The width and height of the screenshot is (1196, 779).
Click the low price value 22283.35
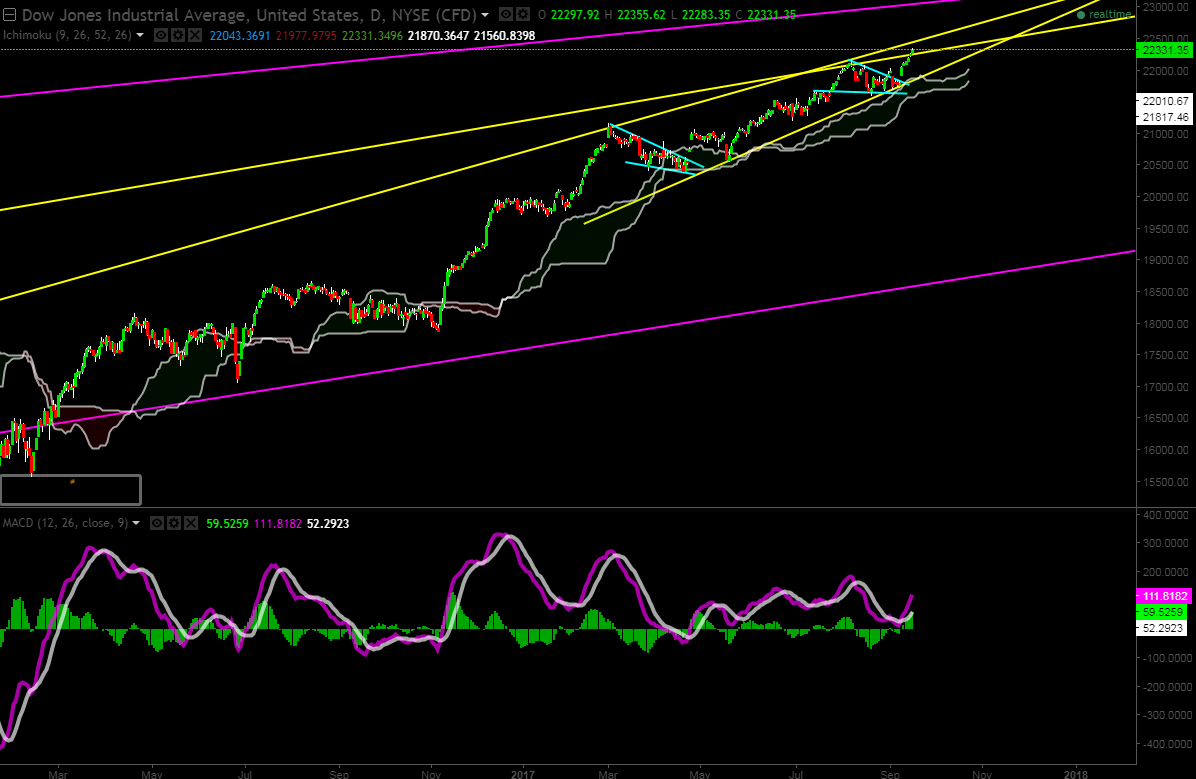pos(706,14)
